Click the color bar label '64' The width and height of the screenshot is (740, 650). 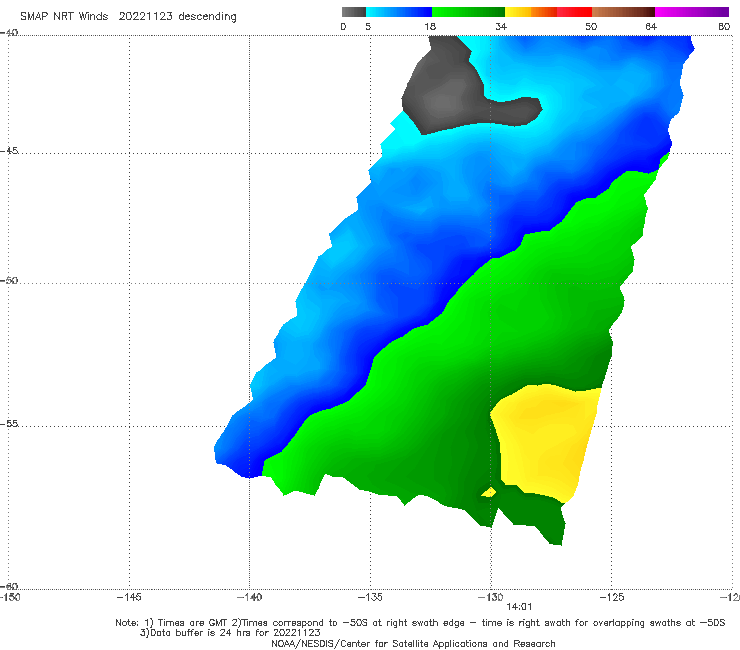(651, 27)
